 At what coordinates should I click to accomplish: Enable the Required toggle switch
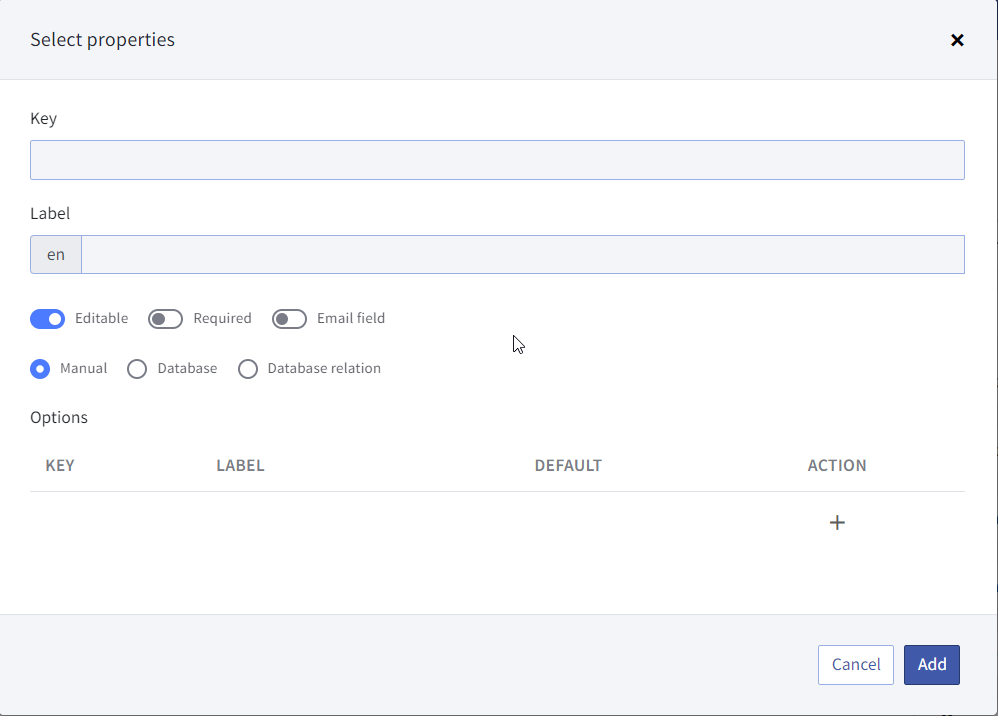[165, 318]
